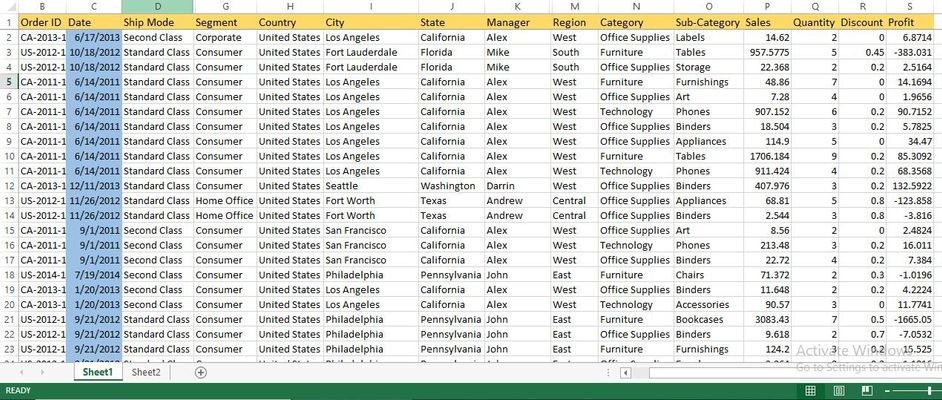Click the Select All corner button
Image resolution: width=942 pixels, height=400 pixels.
pyautogui.click(x=8, y=6)
